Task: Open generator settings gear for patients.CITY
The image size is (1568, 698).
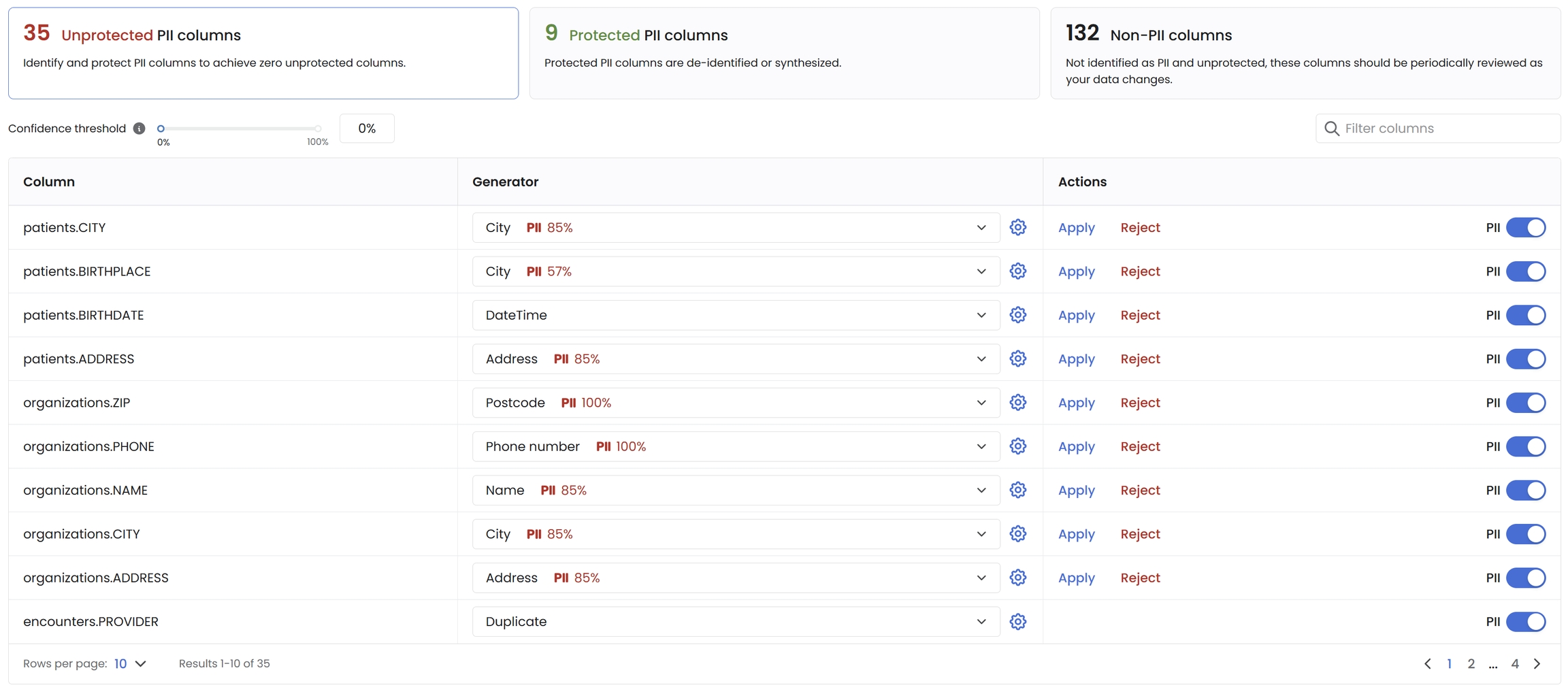Action: coord(1017,227)
